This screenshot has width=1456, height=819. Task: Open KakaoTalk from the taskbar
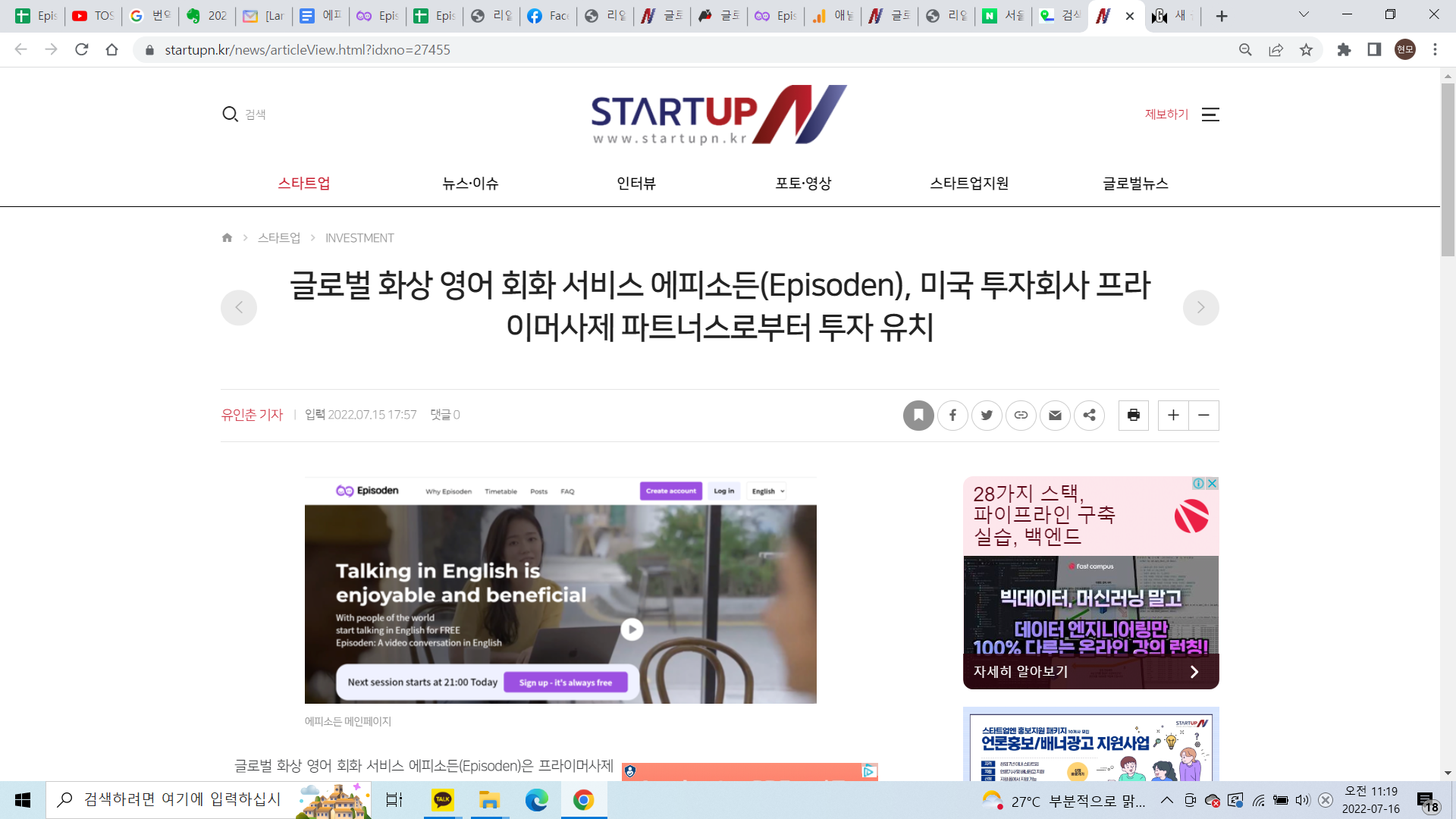[442, 800]
